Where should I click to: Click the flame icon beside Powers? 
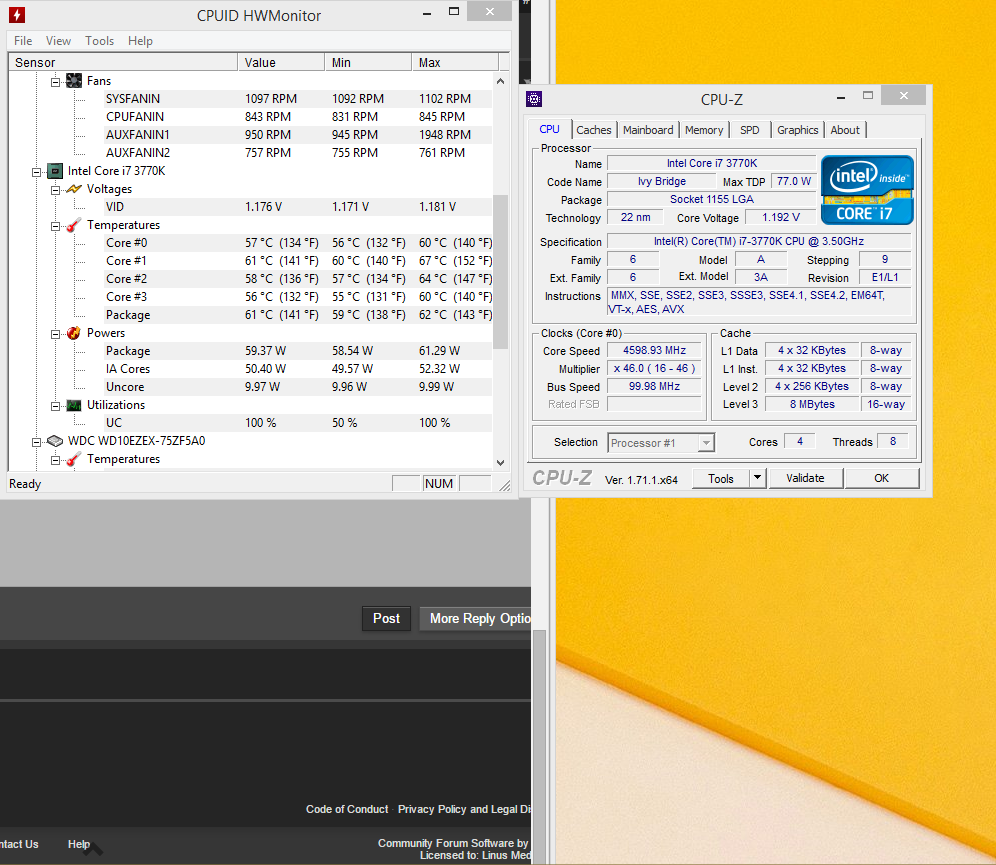pos(74,333)
